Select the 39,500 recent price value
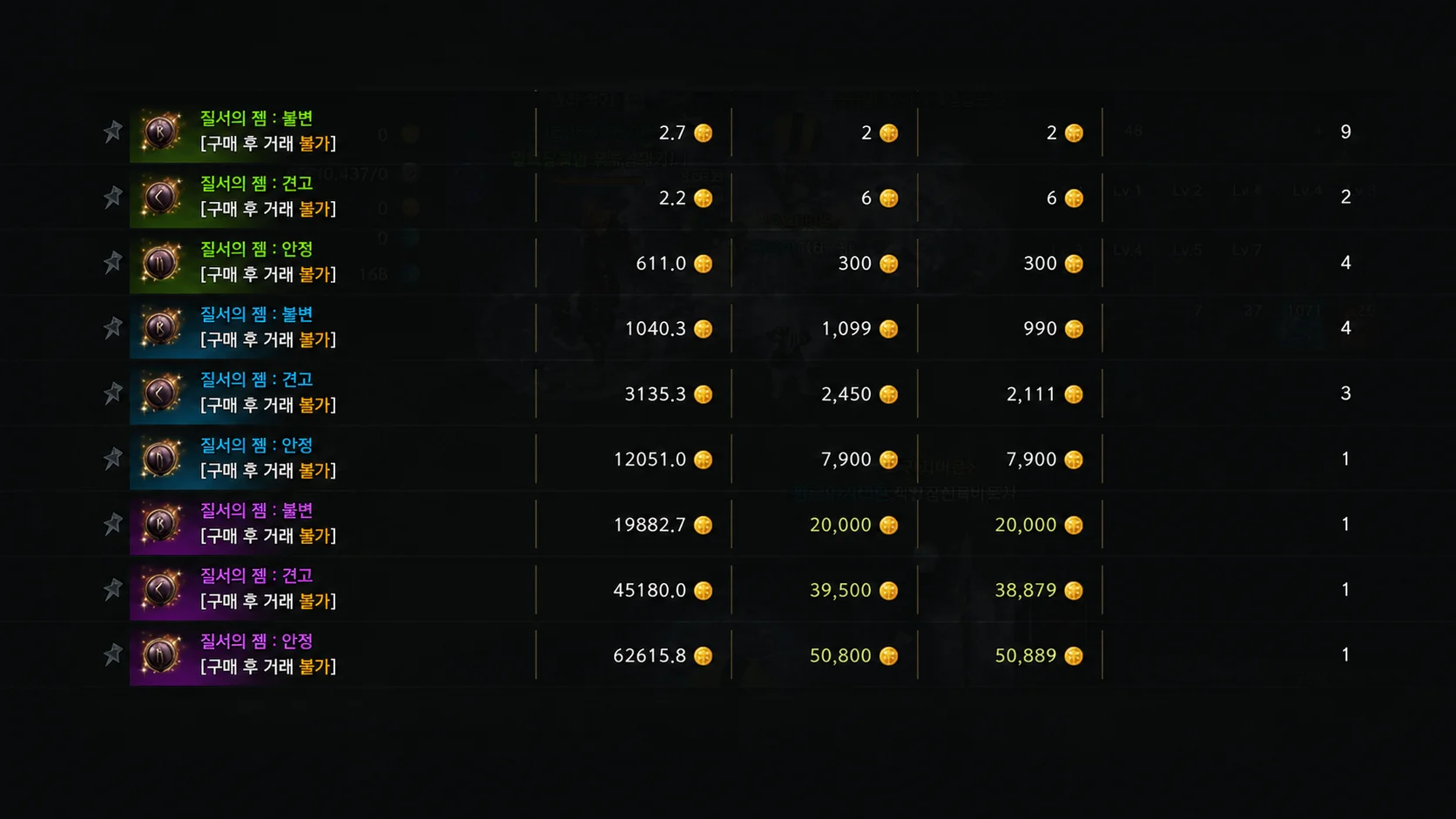This screenshot has height=819, width=1456. 840,590
